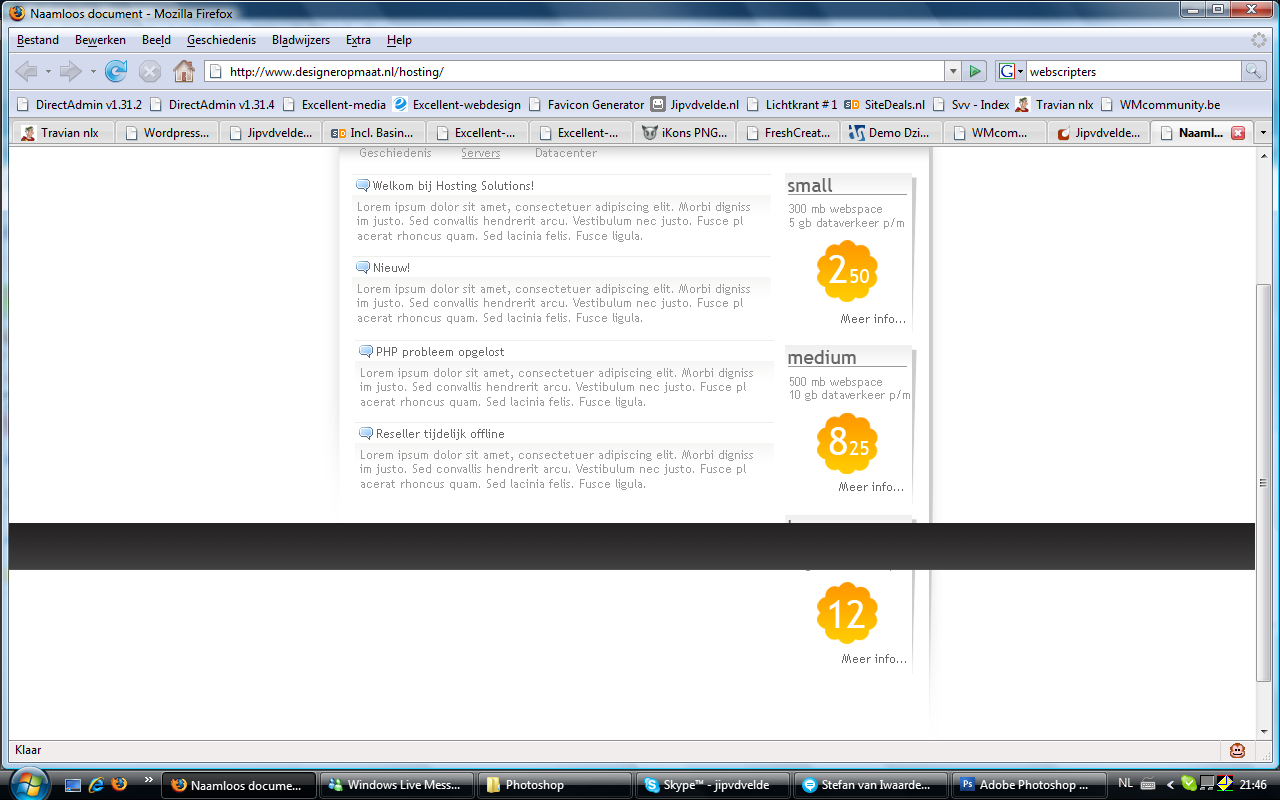This screenshot has width=1280, height=800.
Task: Click speech bubble icon beside PHP probleem opgelost
Action: [x=366, y=351]
